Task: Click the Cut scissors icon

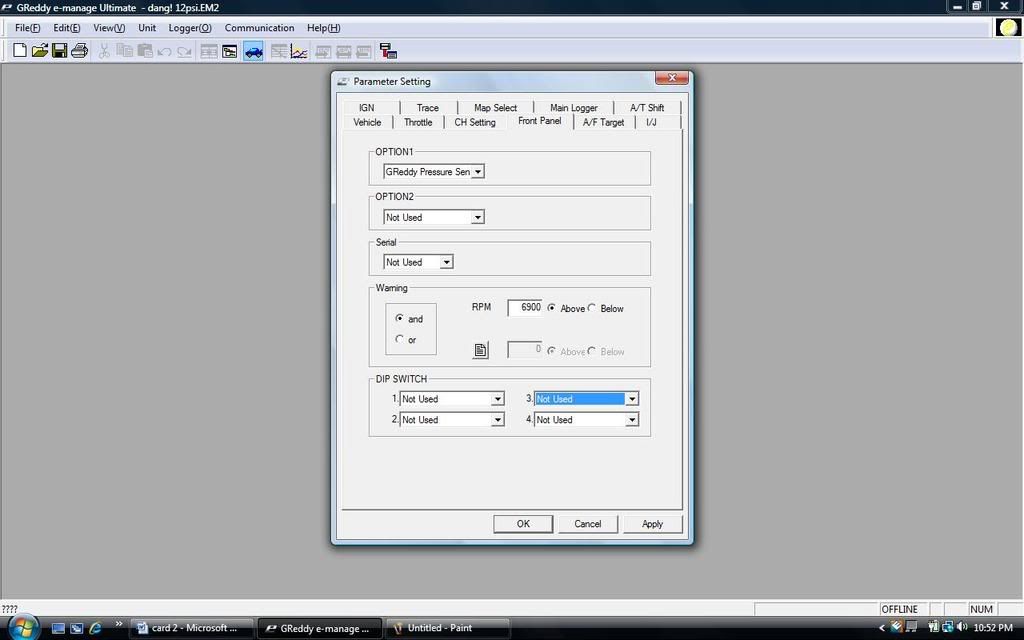Action: [x=104, y=51]
